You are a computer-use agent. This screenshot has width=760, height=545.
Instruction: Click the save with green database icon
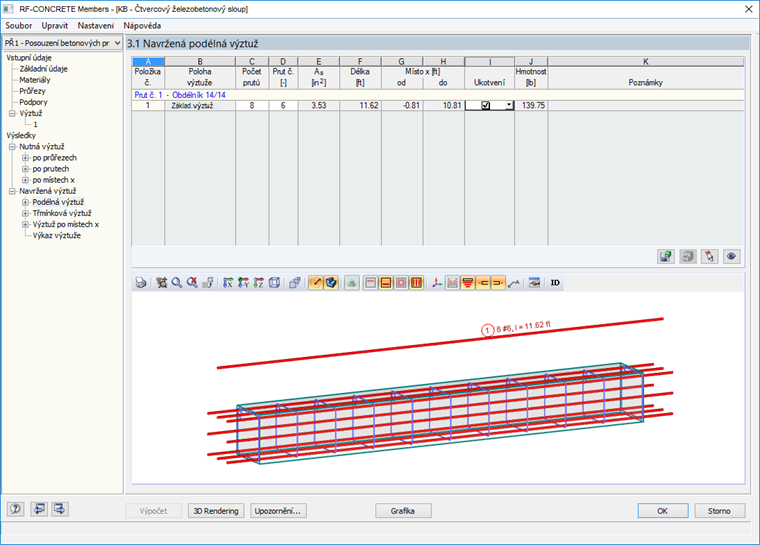tap(666, 256)
